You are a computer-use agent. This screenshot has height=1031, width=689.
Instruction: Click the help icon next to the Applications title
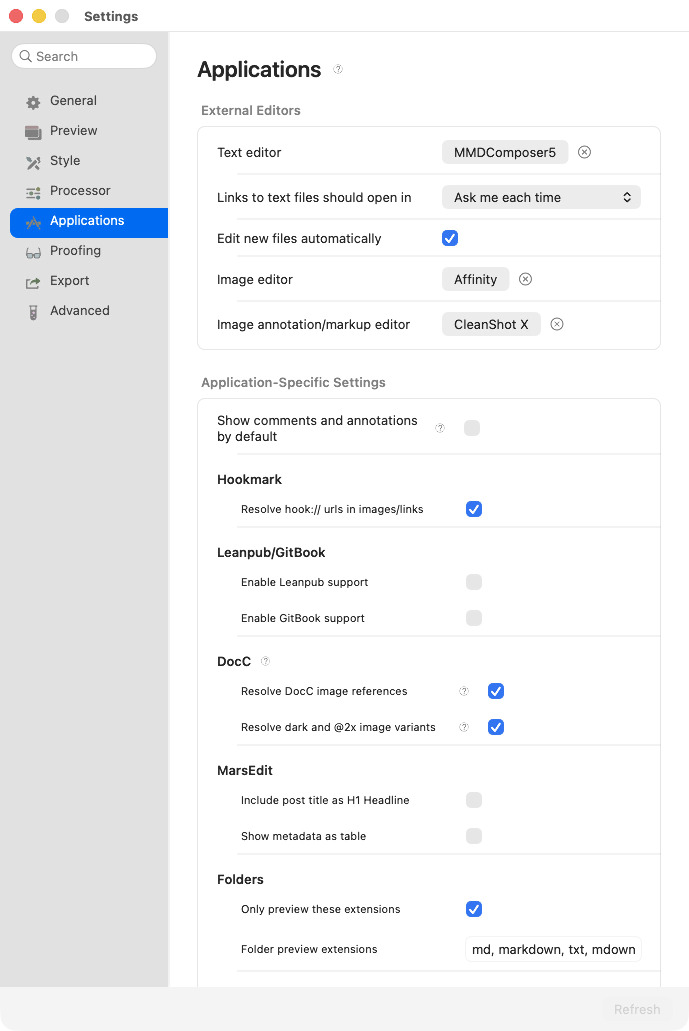click(x=338, y=69)
